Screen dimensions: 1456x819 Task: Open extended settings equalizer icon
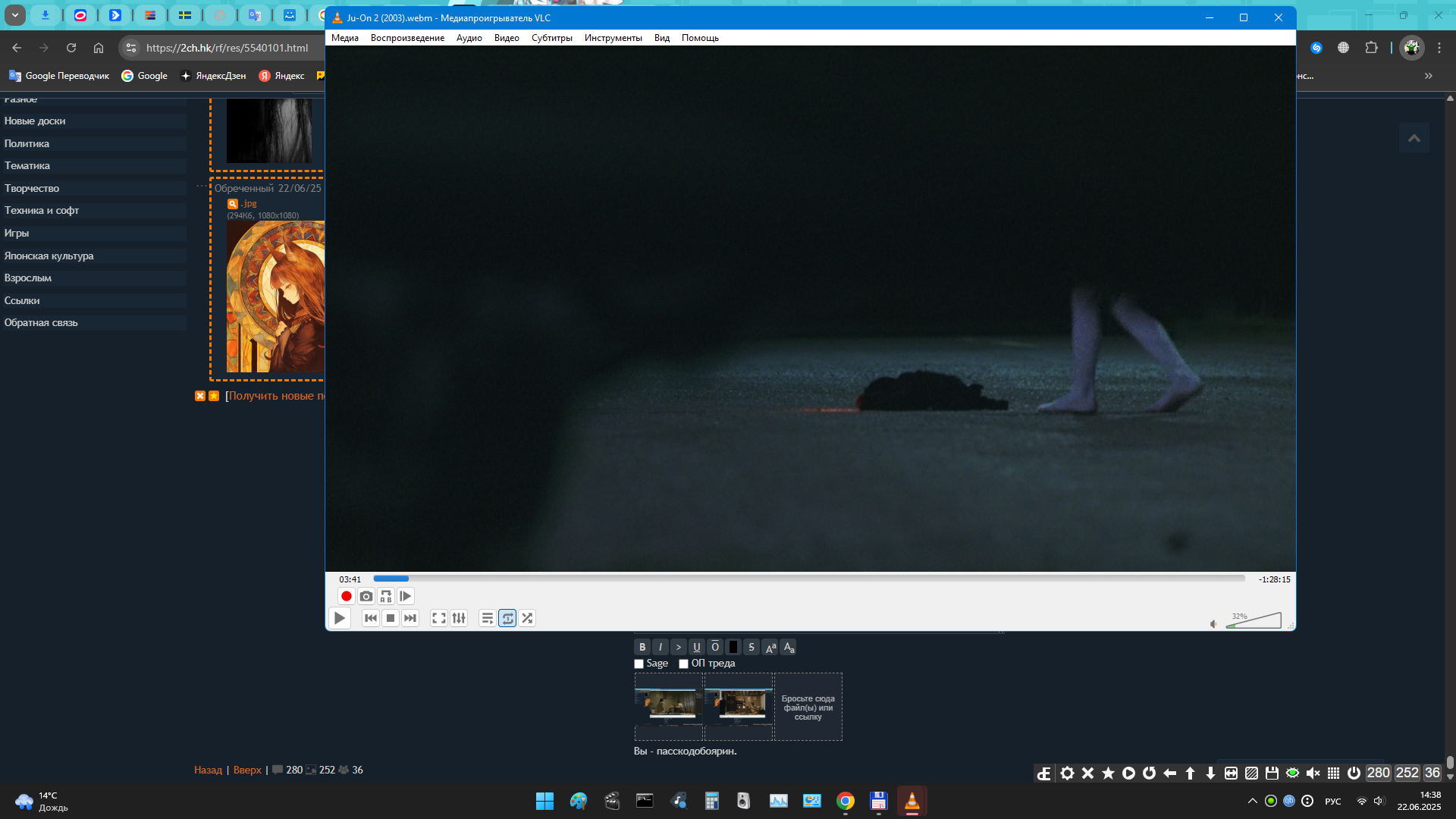coord(459,618)
